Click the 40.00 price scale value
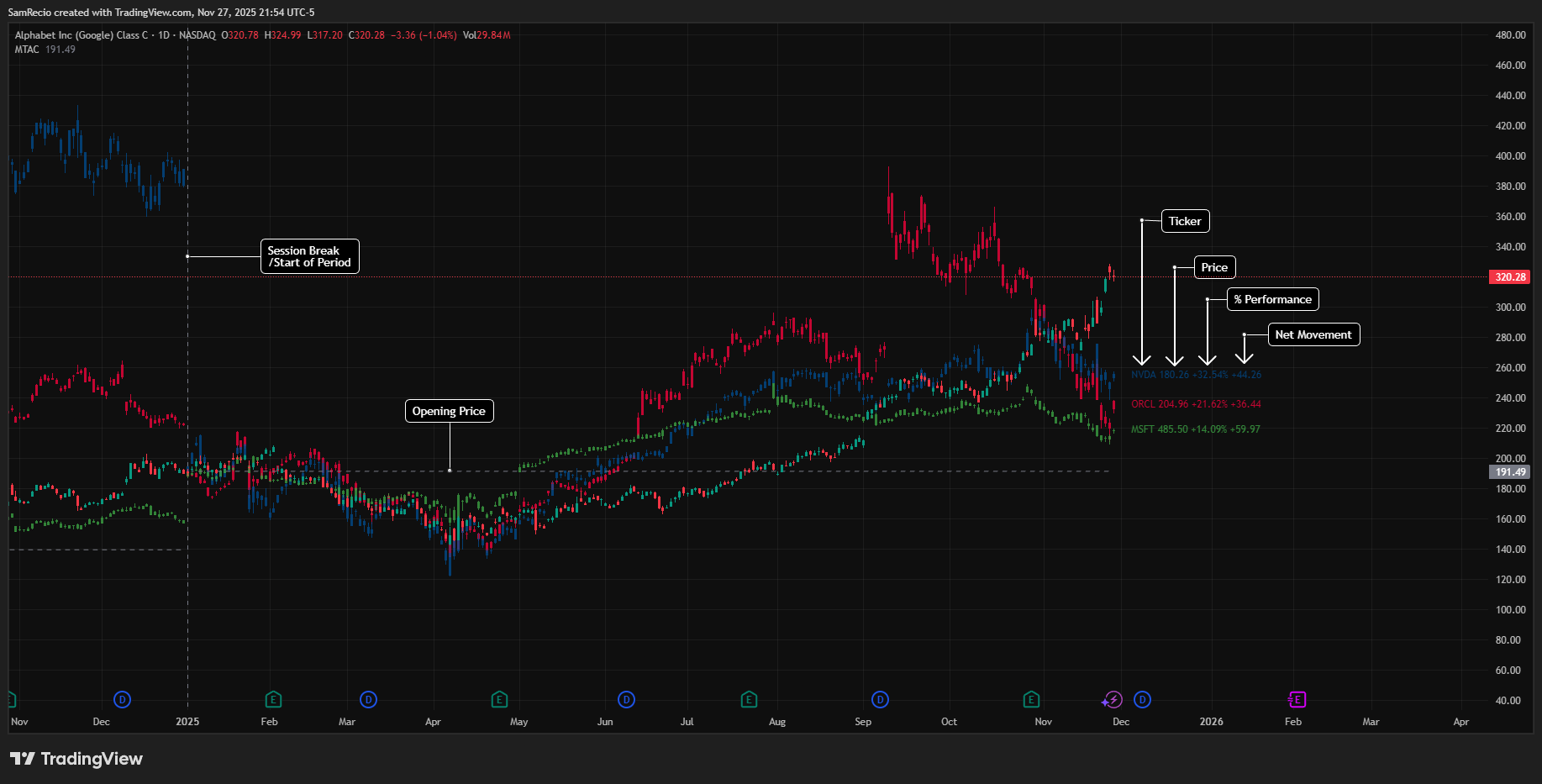This screenshot has width=1542, height=784. click(1510, 701)
